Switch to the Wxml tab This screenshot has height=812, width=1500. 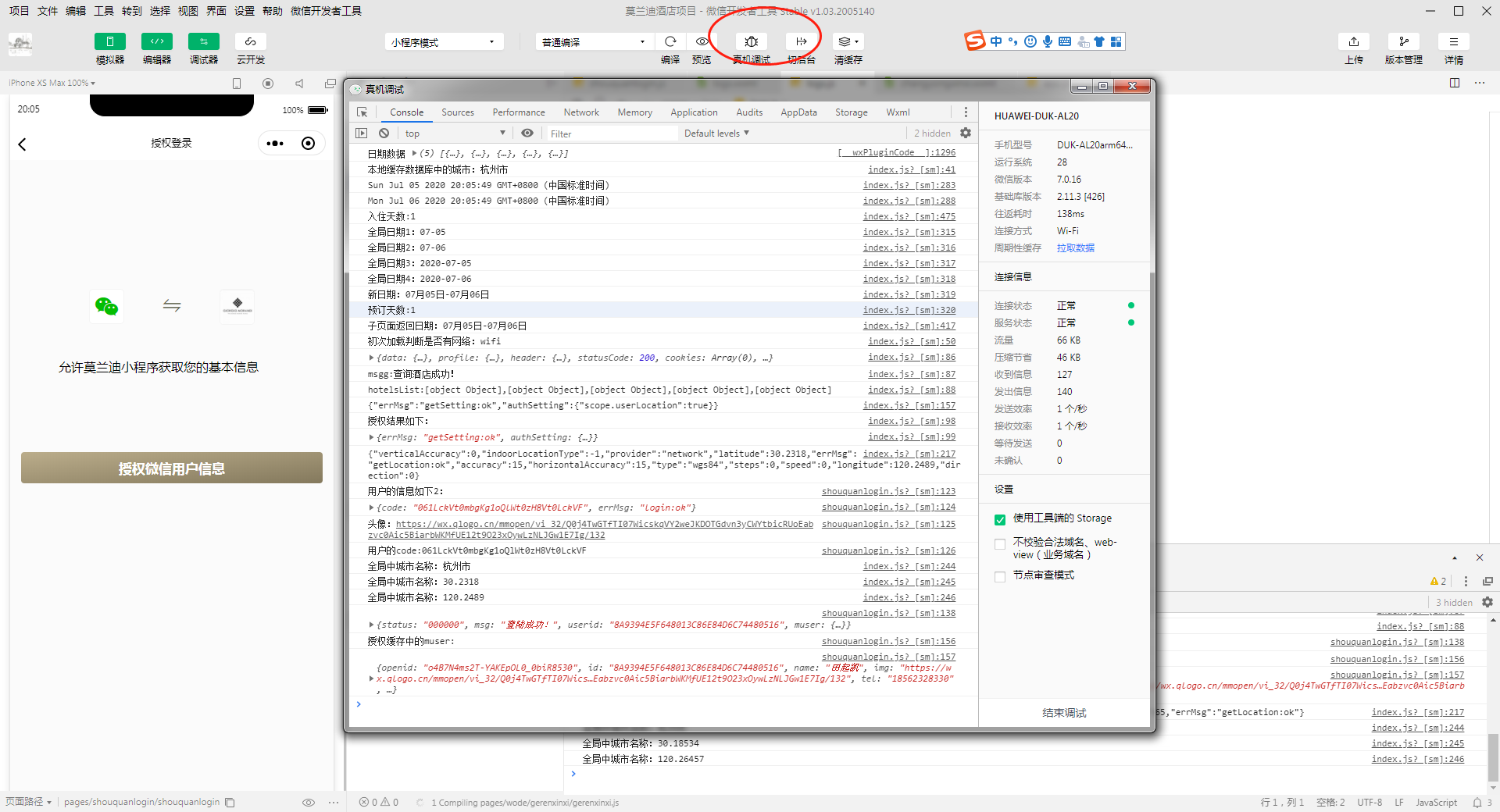pos(898,112)
